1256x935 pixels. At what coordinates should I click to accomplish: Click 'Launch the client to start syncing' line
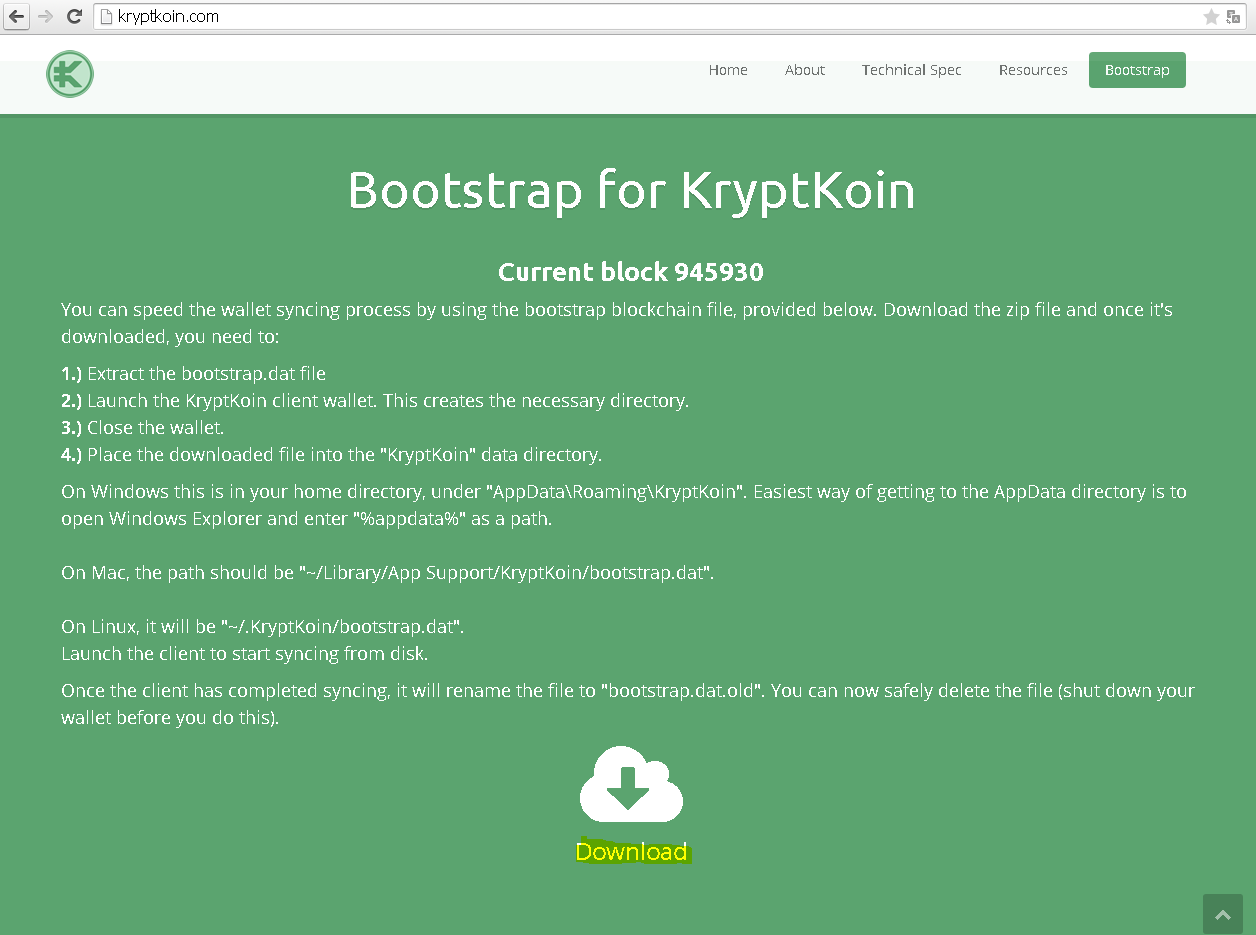(245, 654)
